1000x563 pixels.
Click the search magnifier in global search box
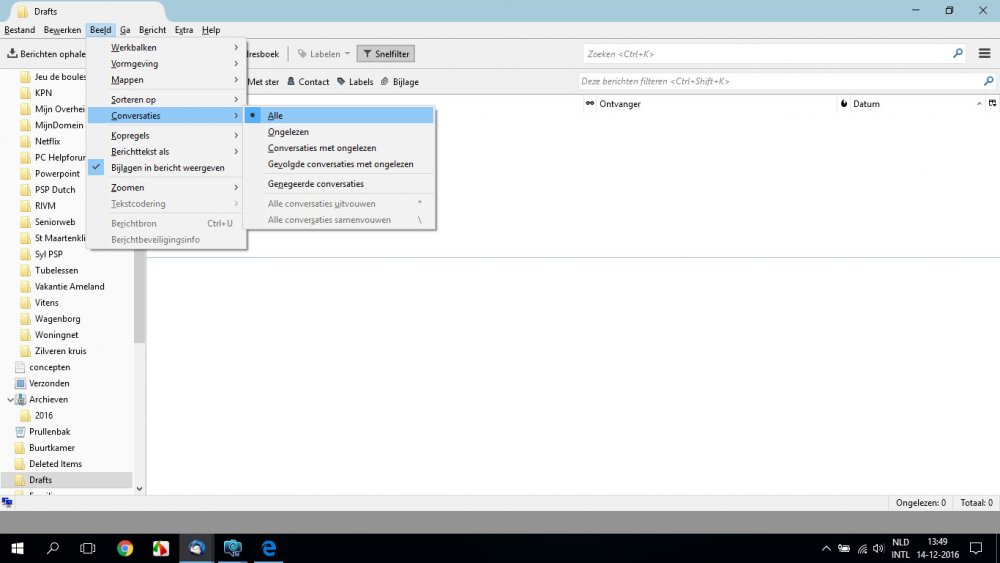958,53
